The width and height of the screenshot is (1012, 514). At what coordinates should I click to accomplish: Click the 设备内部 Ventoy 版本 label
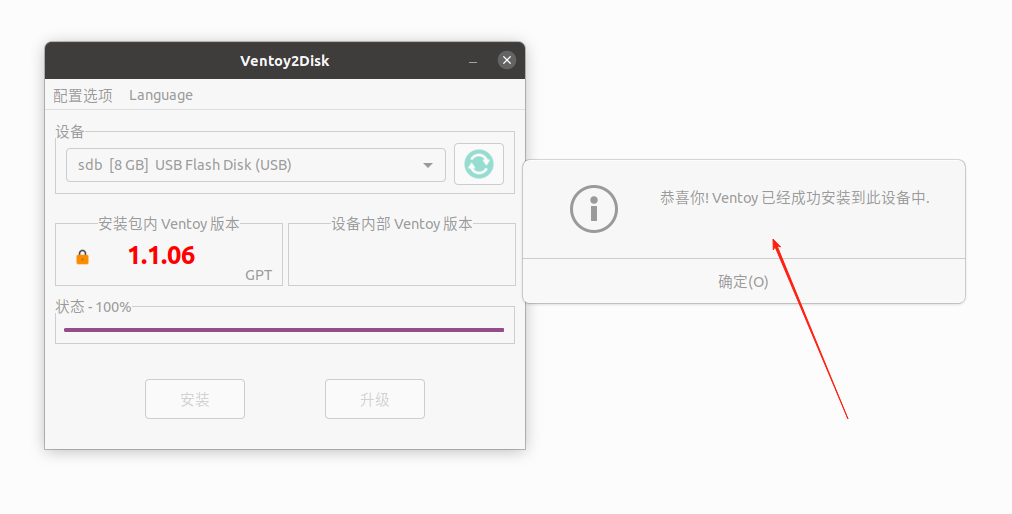[402, 224]
